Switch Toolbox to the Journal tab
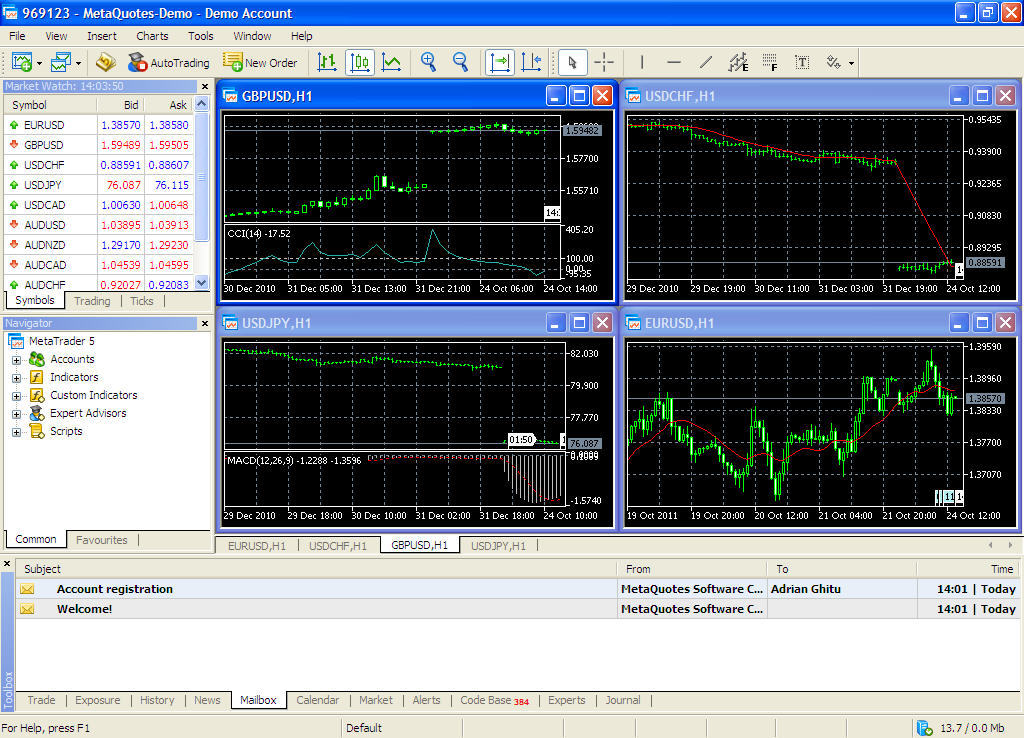The image size is (1024, 738). [622, 700]
